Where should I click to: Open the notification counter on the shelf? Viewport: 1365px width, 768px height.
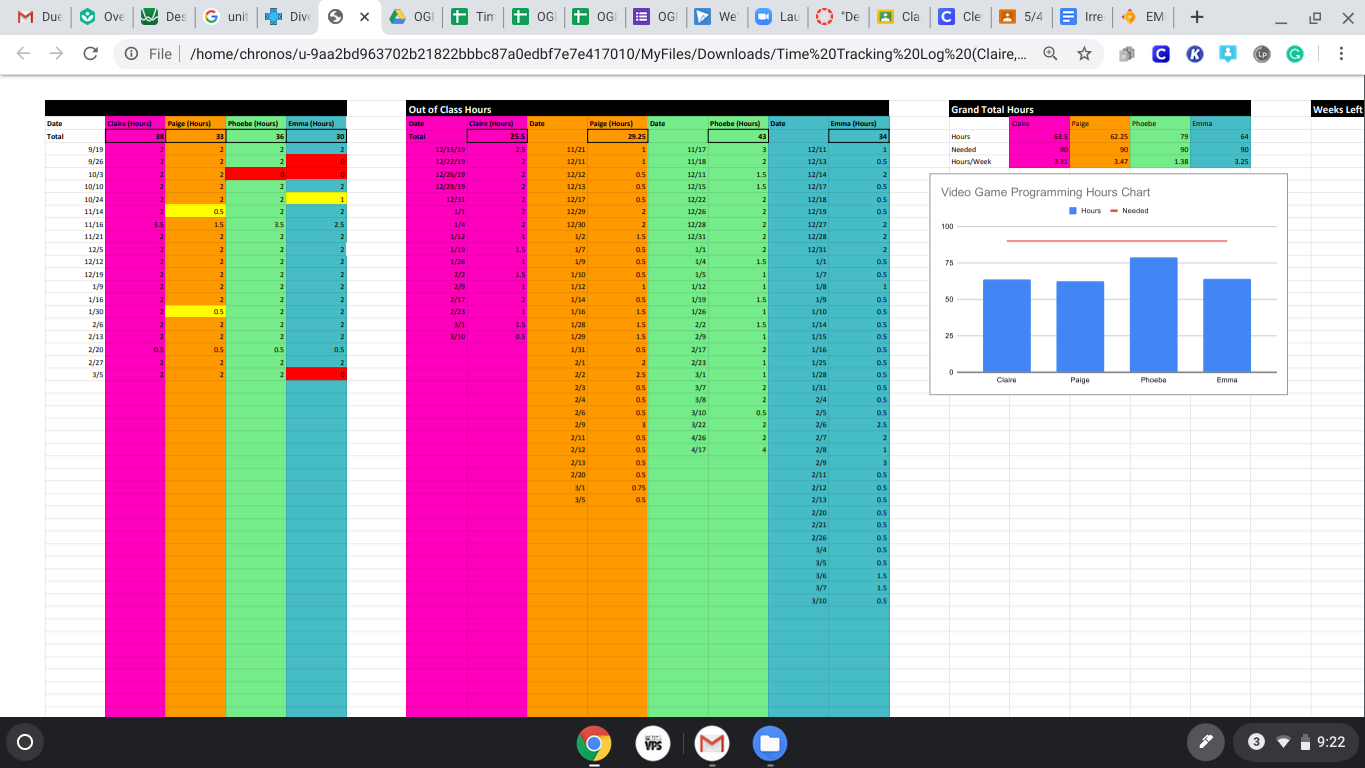point(1258,742)
